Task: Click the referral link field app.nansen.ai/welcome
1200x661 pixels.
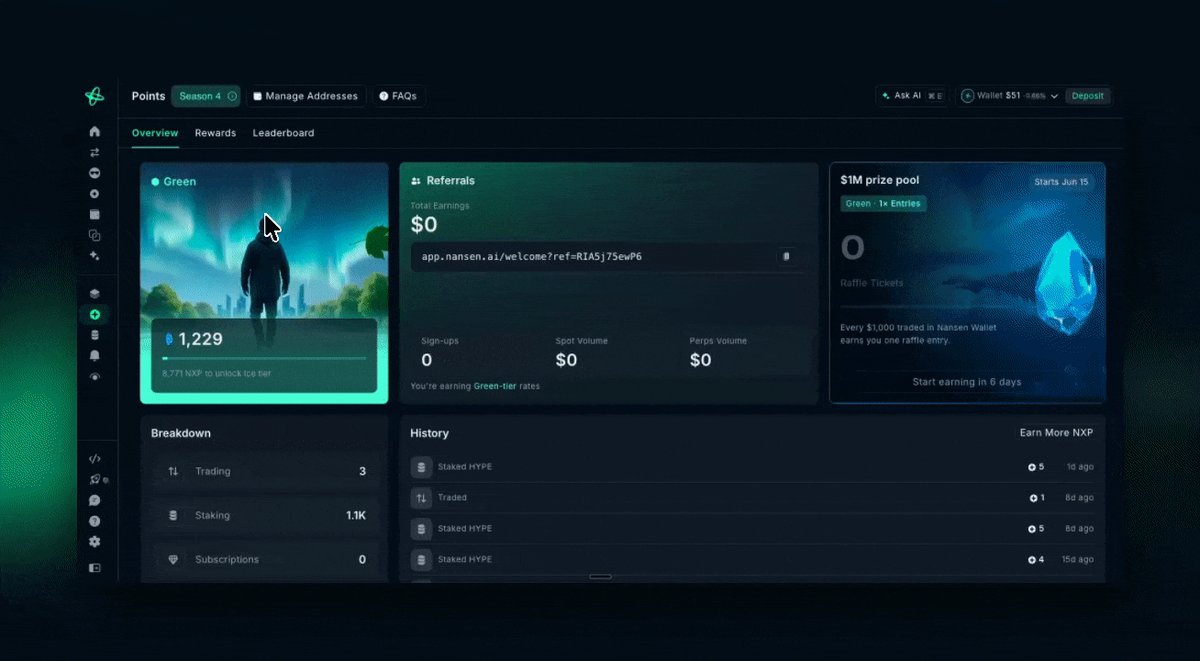Action: click(607, 257)
